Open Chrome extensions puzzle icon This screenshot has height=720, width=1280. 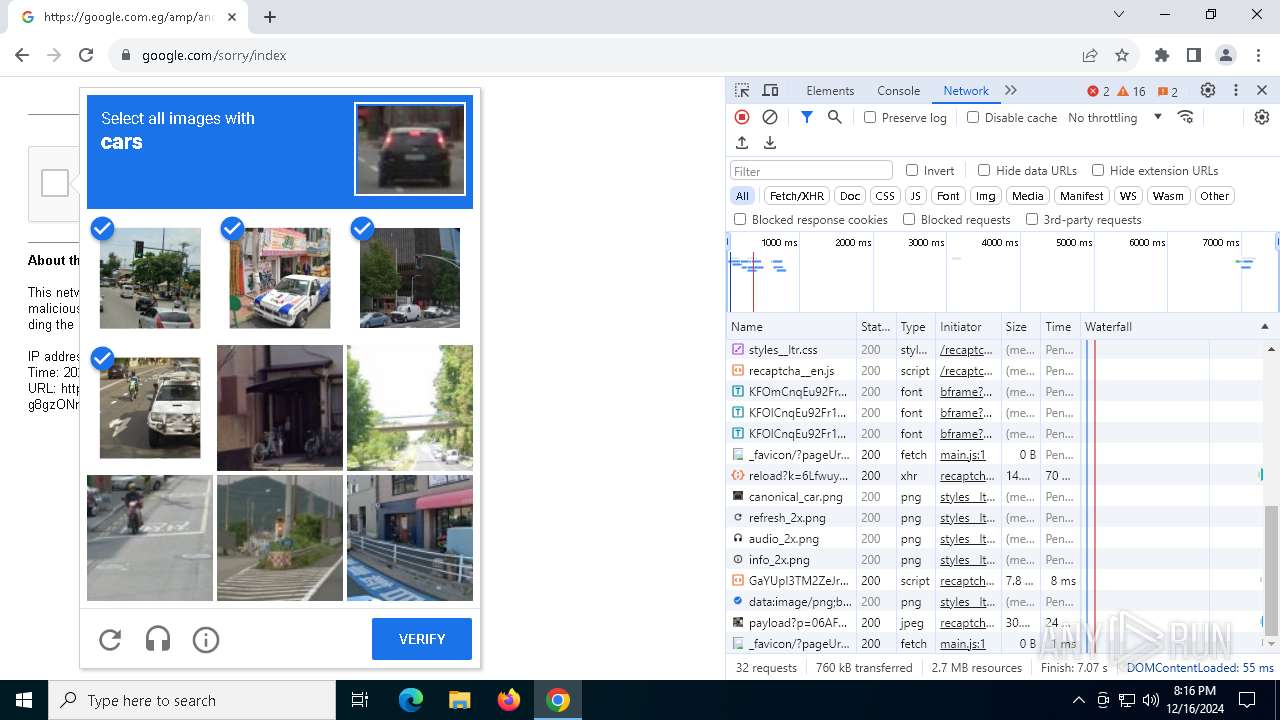[x=1162, y=55]
